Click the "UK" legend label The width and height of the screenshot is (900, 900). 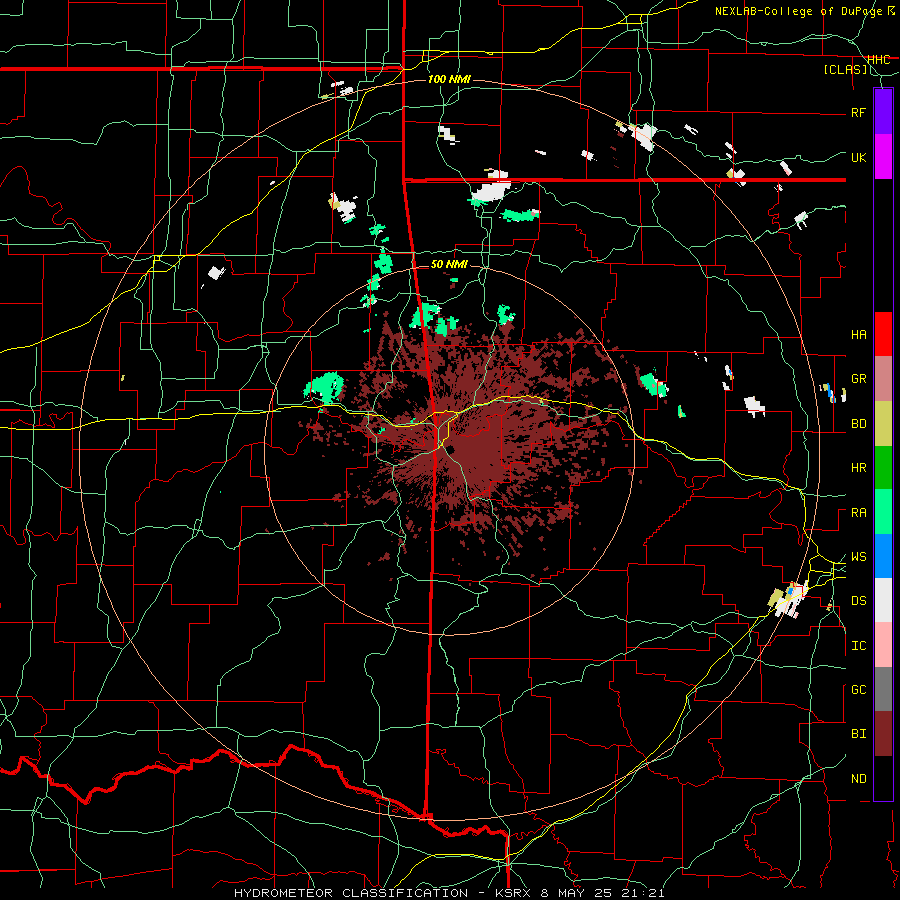click(858, 157)
